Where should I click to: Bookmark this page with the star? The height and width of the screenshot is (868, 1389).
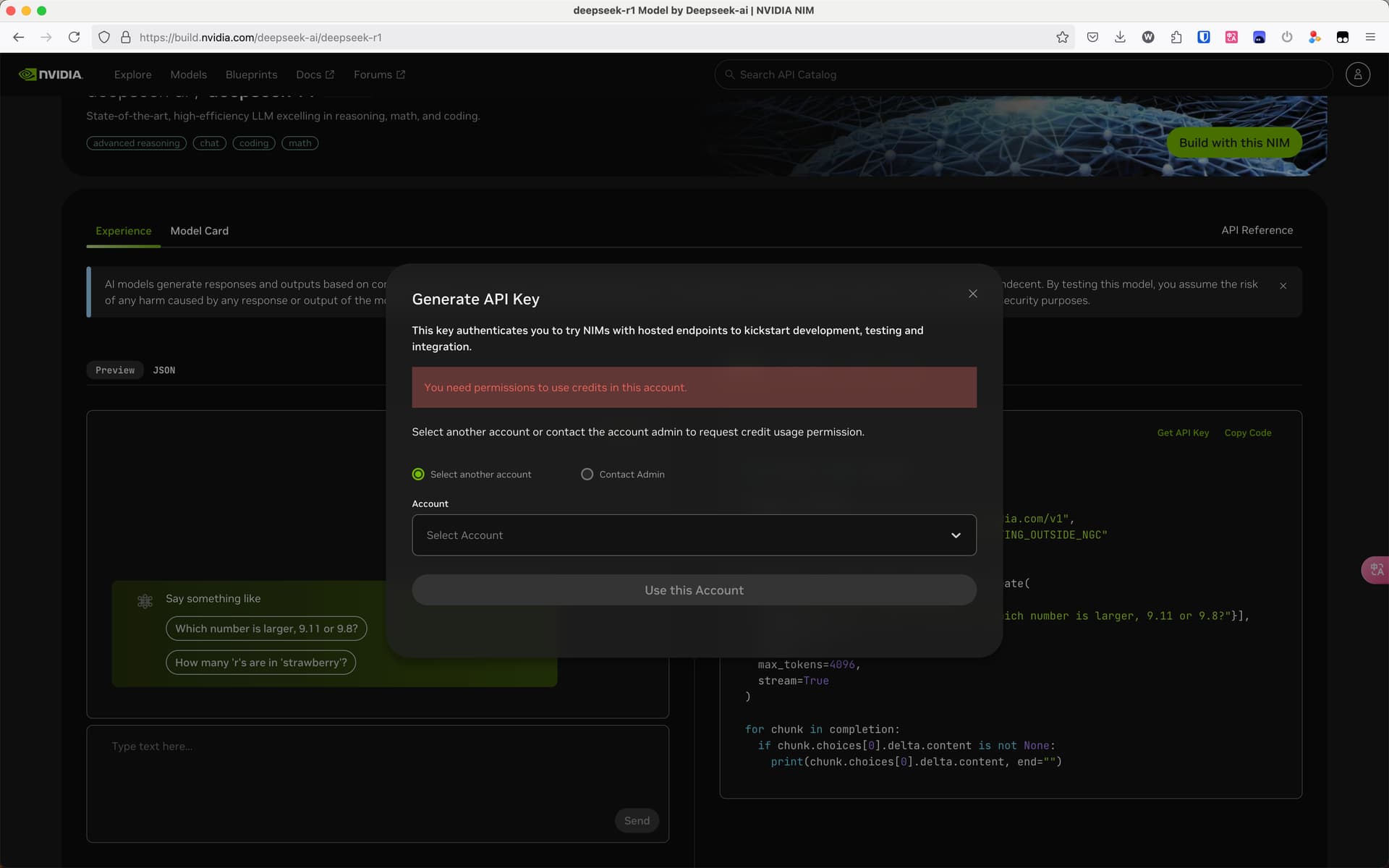[1062, 37]
